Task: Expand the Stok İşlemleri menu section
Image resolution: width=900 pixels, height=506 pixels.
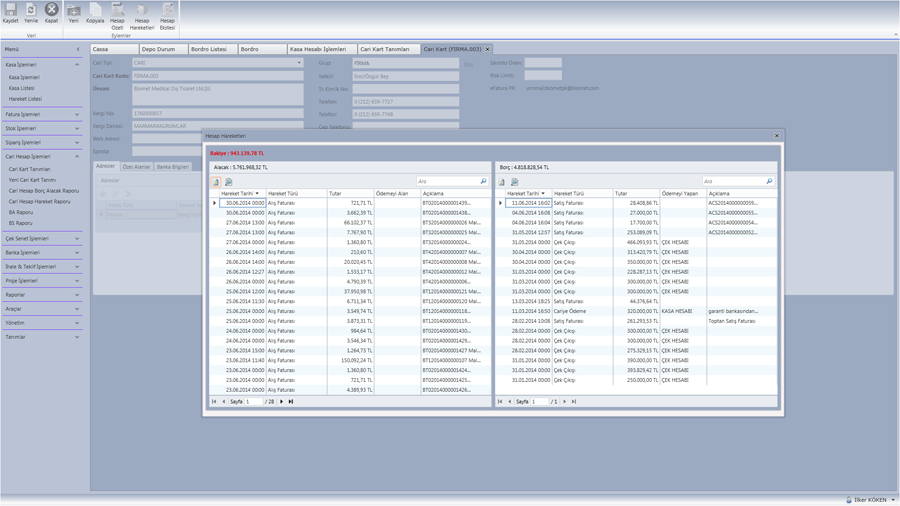Action: pyautogui.click(x=42, y=128)
